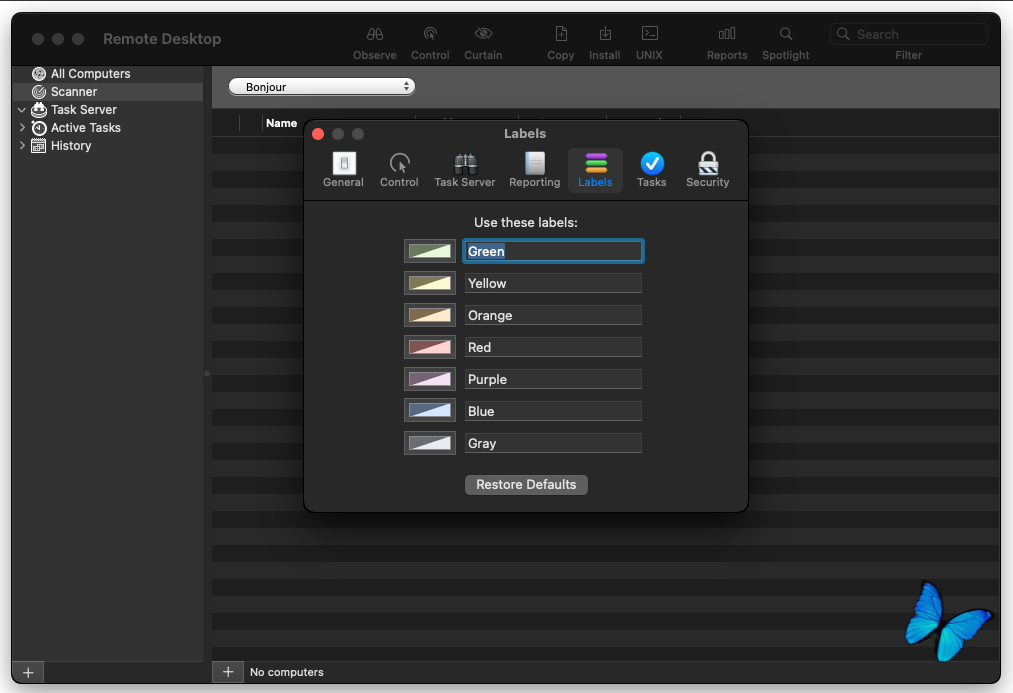1013x693 pixels.
Task: Click the Purple label name field
Action: [x=553, y=379]
